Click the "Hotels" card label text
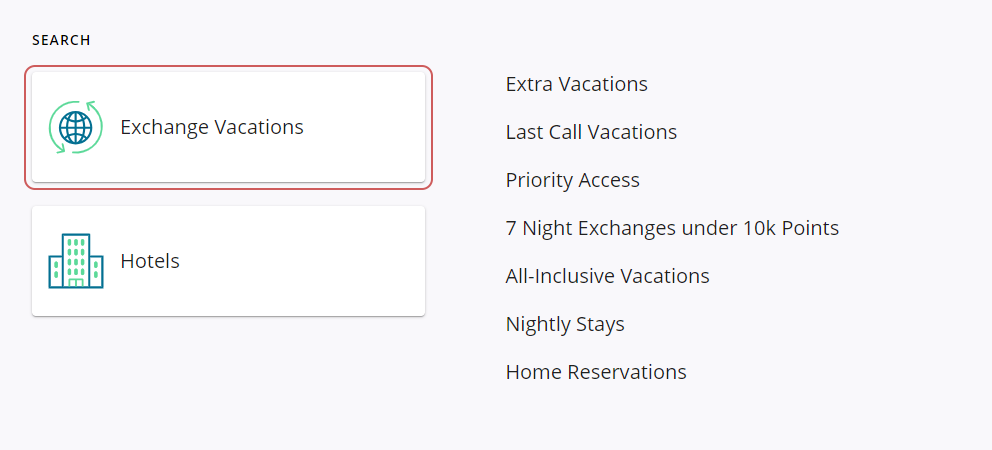The image size is (992, 450). pos(150,261)
